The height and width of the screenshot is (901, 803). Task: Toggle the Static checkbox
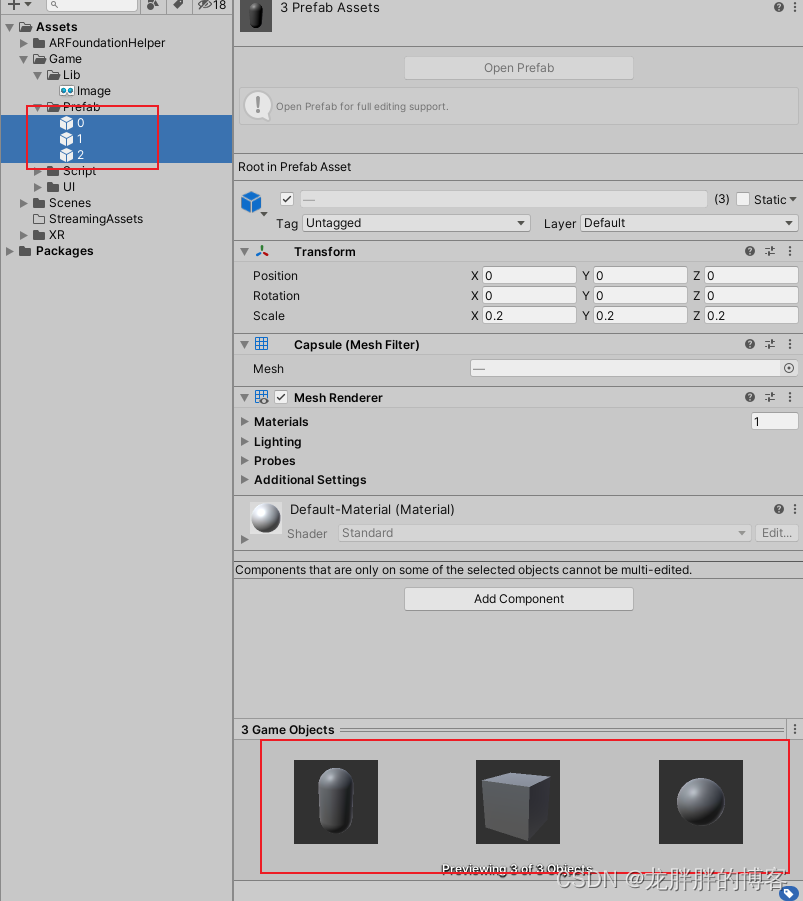point(743,199)
